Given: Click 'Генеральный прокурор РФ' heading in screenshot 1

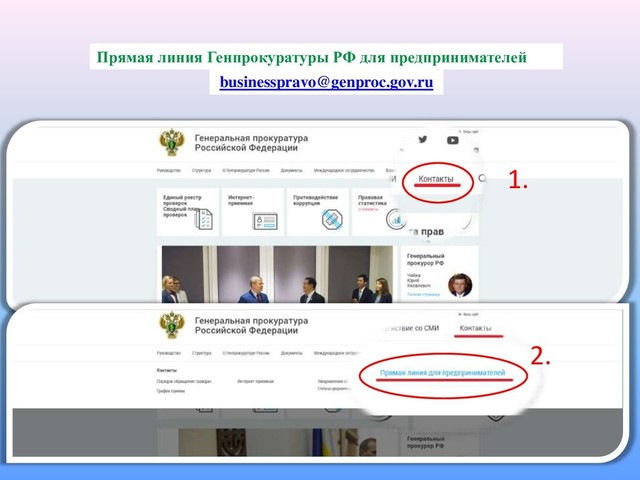Looking at the screenshot, I should pyautogui.click(x=426, y=260).
